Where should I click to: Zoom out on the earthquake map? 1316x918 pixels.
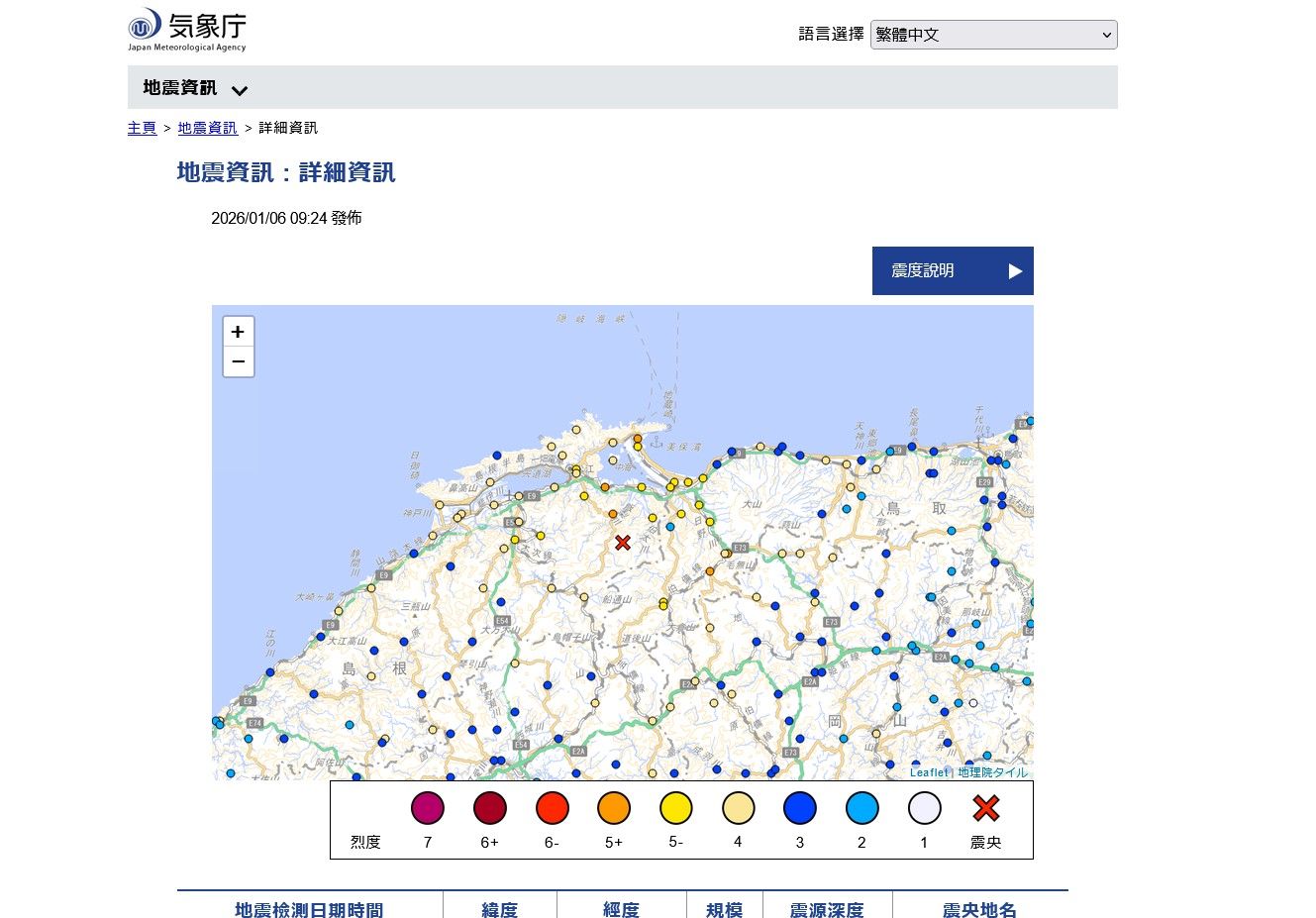click(238, 362)
